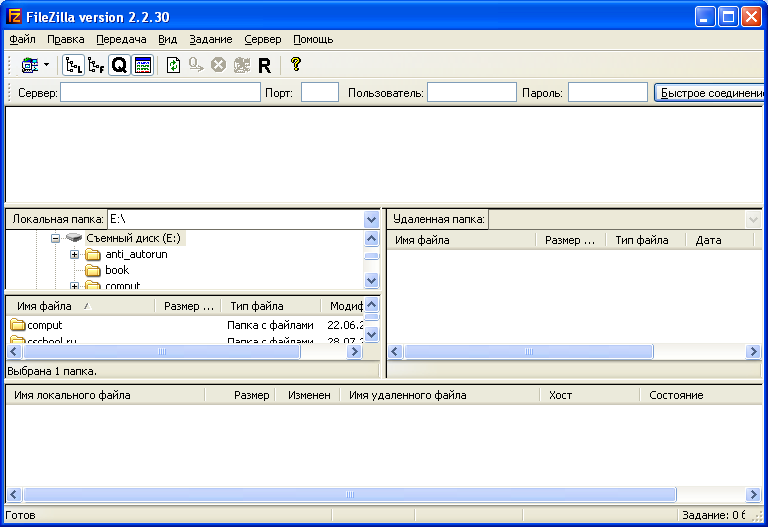Click into the Пароль input field

(608, 92)
